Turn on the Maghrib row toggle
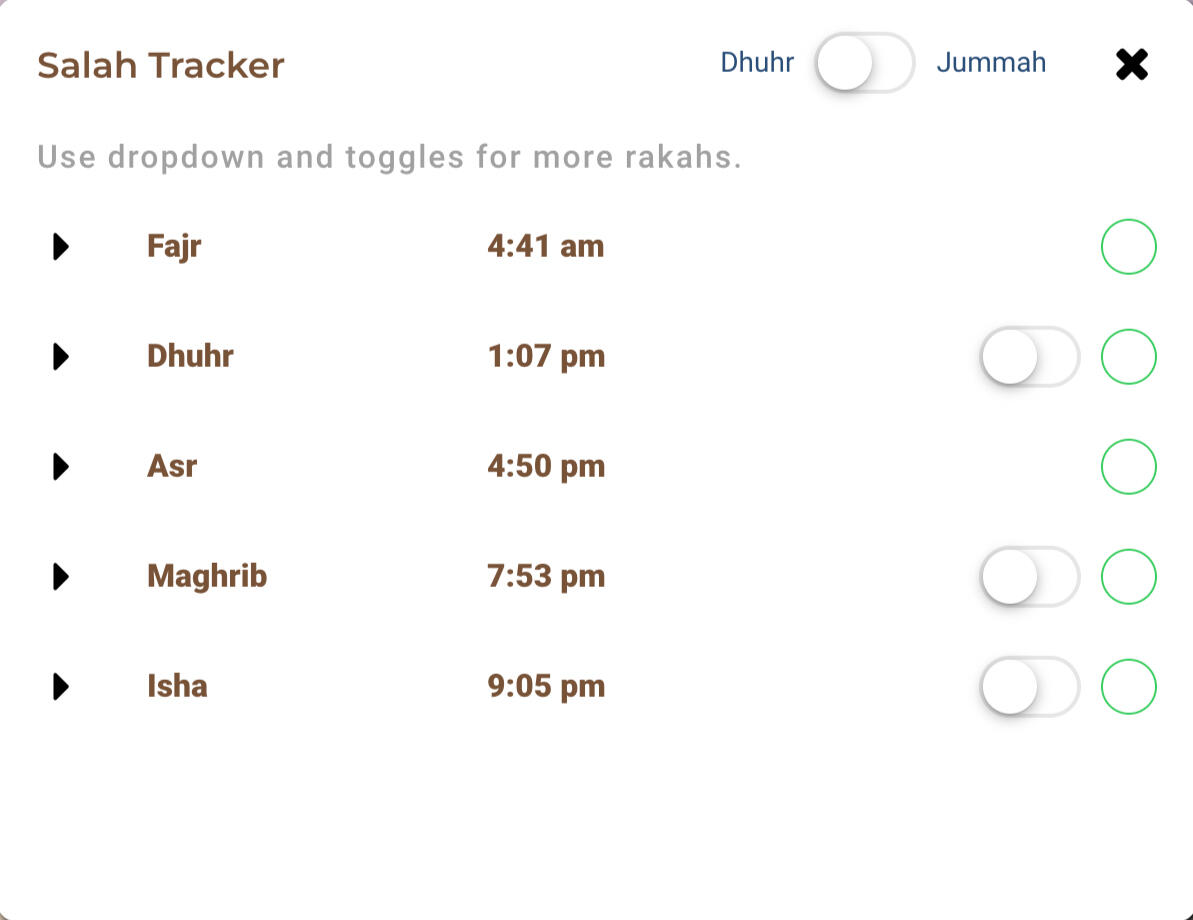The height and width of the screenshot is (920, 1193). 1030,577
